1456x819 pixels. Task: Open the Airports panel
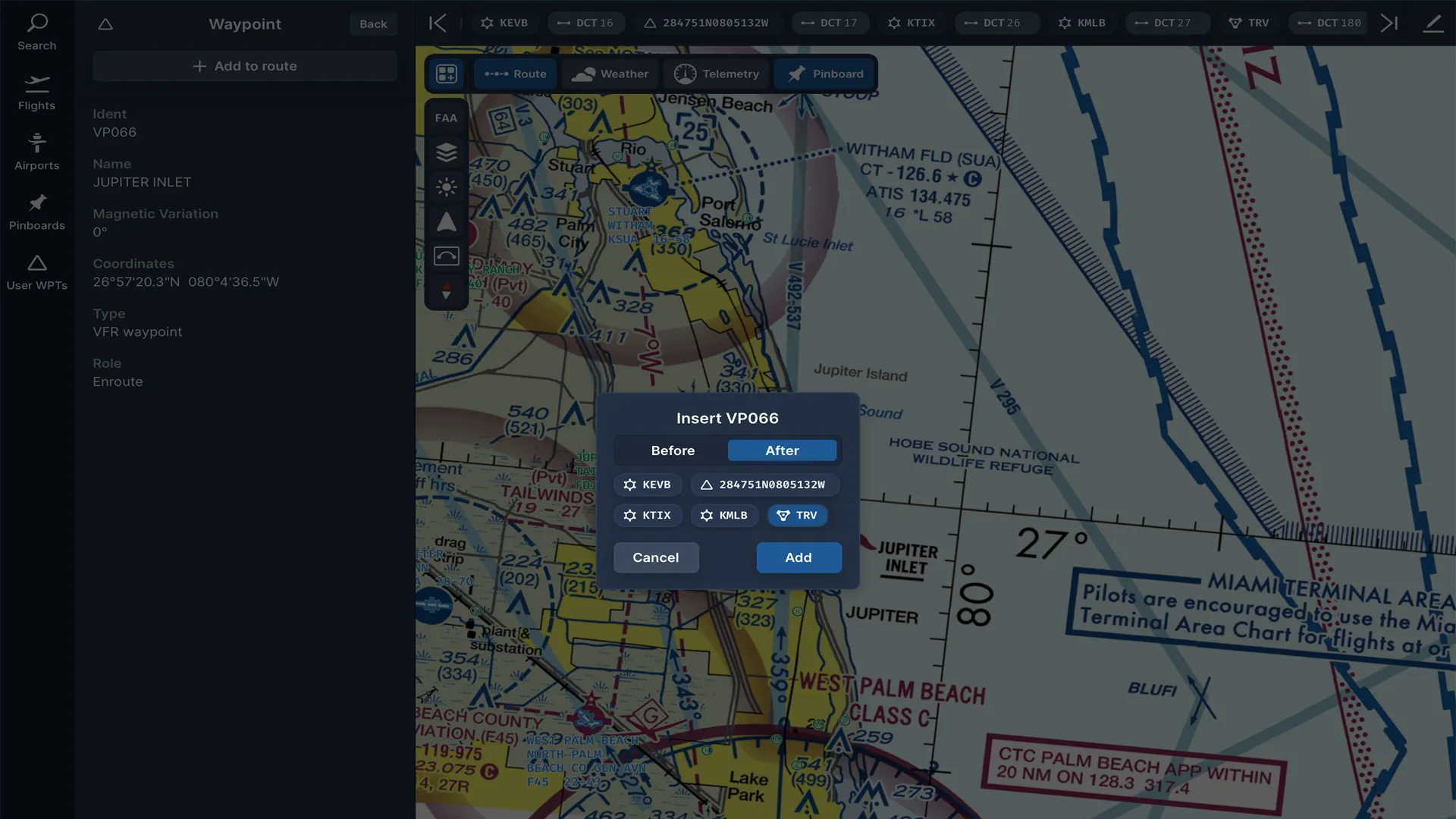point(36,149)
